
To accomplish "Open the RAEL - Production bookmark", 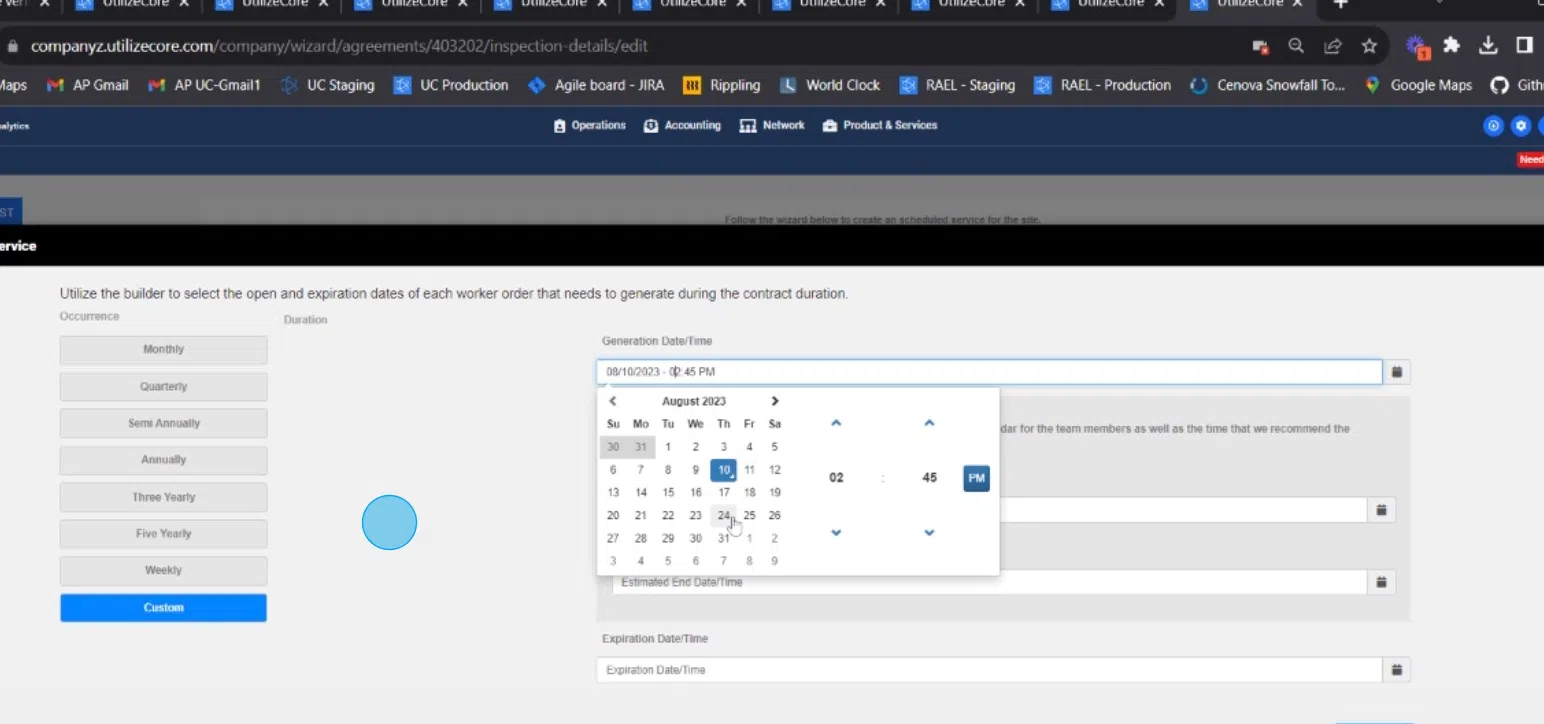I will 1103,85.
